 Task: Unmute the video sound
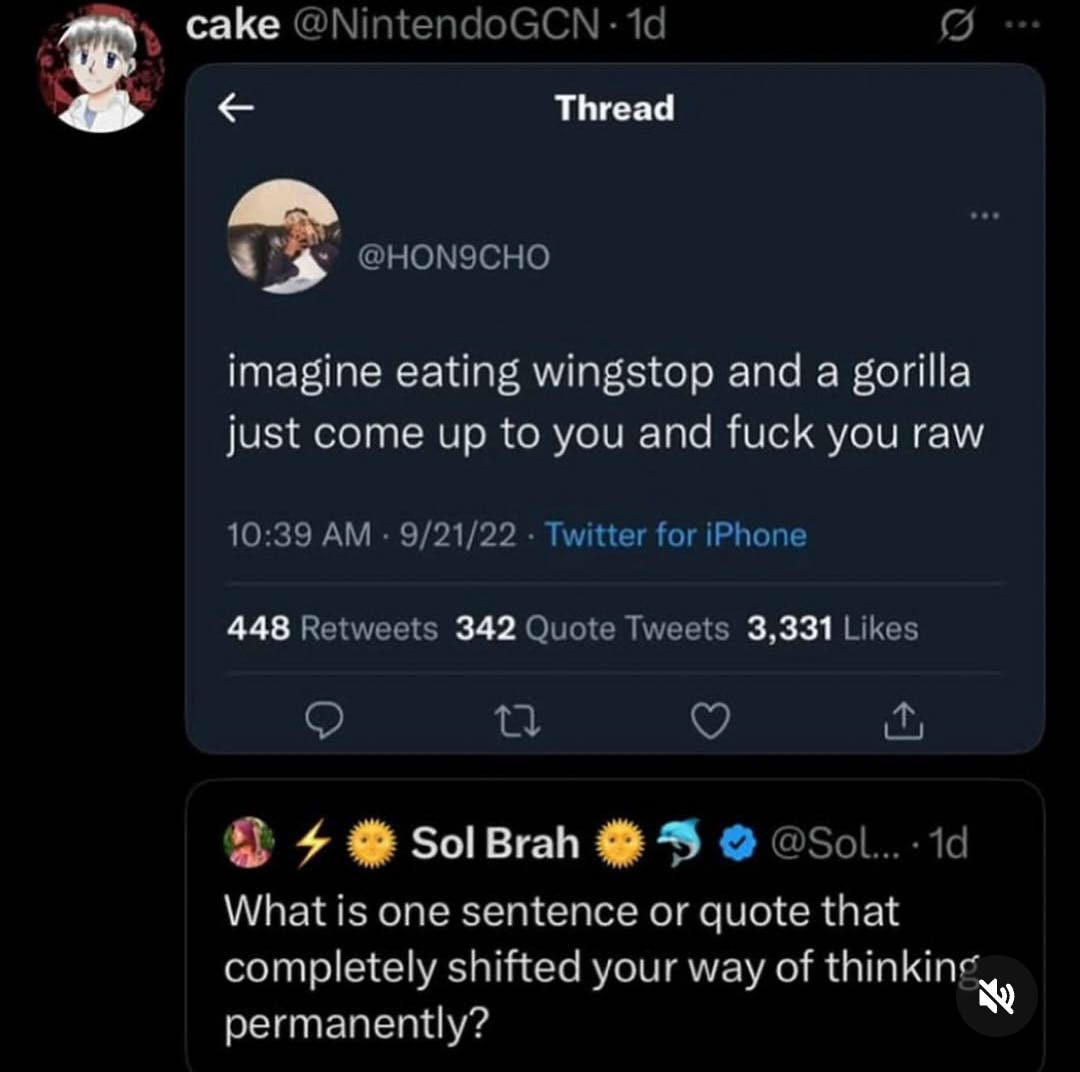coord(996,995)
